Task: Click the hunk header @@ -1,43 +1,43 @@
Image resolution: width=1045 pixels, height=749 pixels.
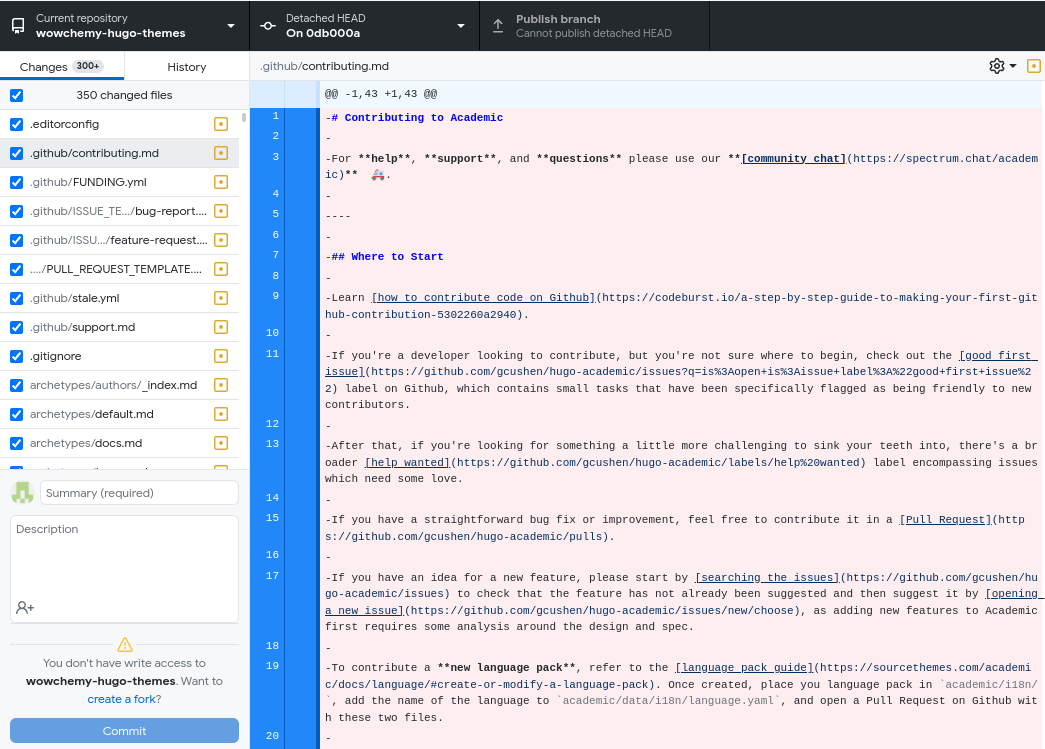Action: (381, 94)
